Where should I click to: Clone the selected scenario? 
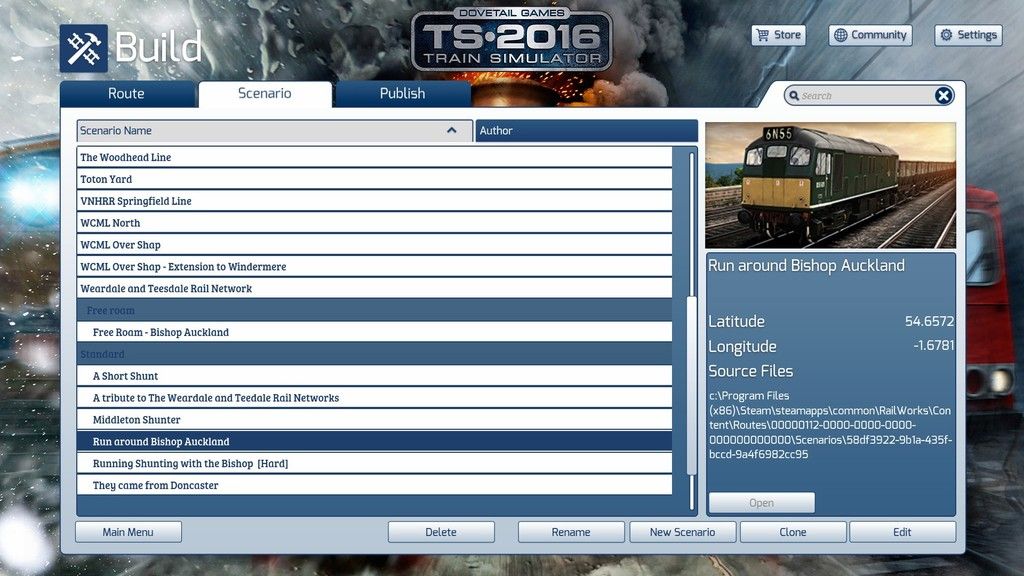[793, 532]
